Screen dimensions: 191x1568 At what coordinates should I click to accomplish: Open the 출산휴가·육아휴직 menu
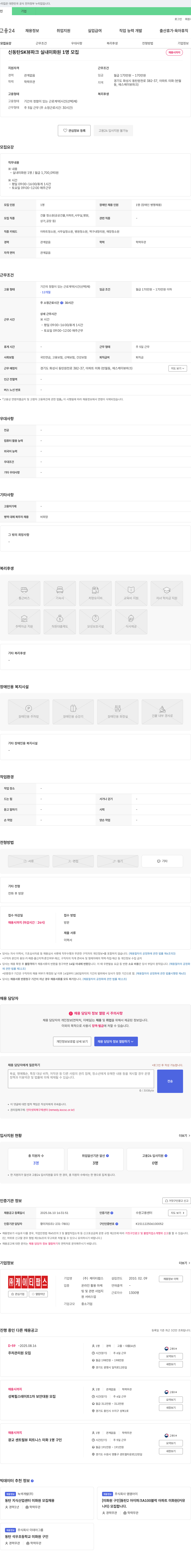(x=174, y=31)
